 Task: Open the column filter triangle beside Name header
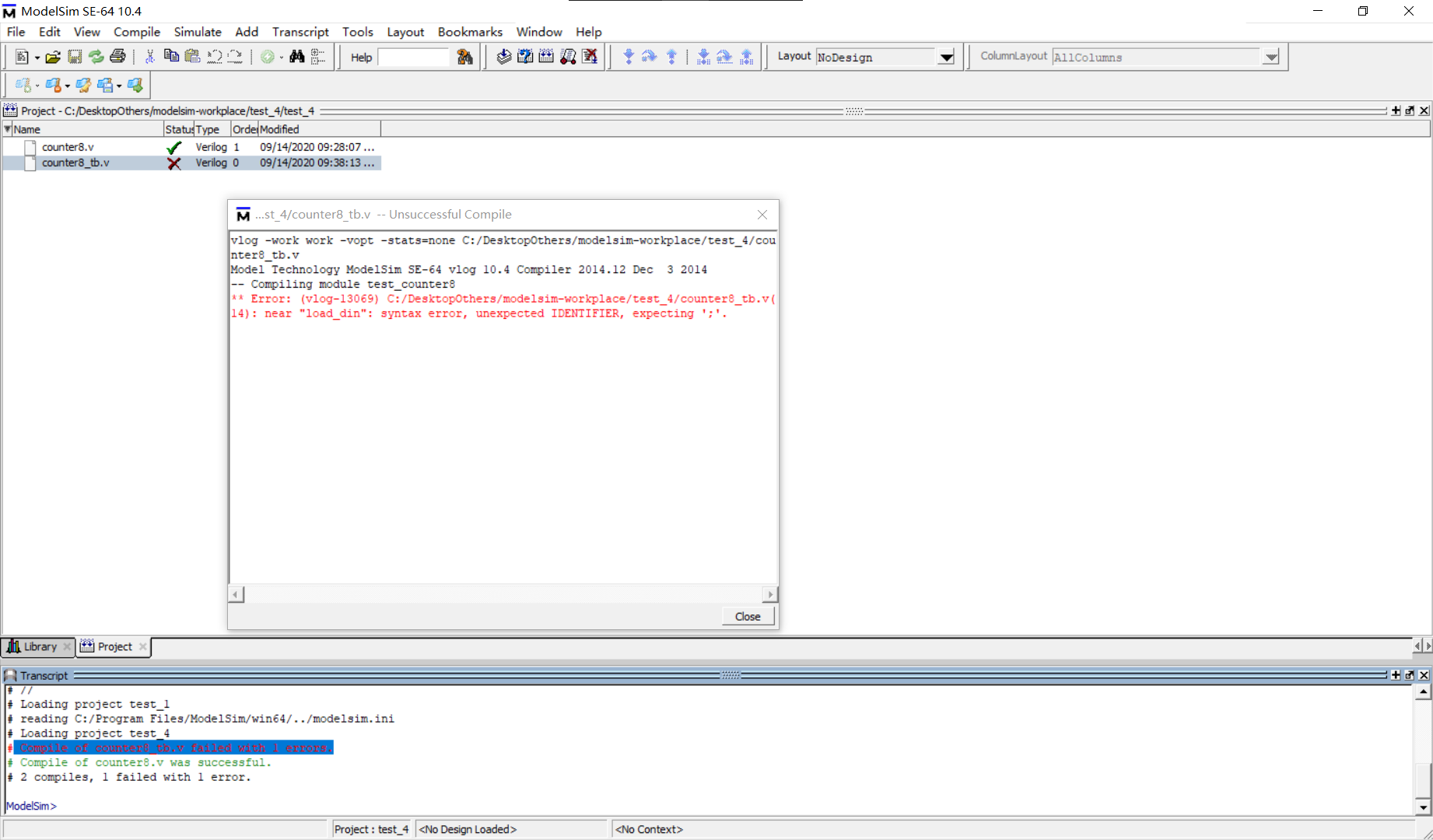(7, 129)
